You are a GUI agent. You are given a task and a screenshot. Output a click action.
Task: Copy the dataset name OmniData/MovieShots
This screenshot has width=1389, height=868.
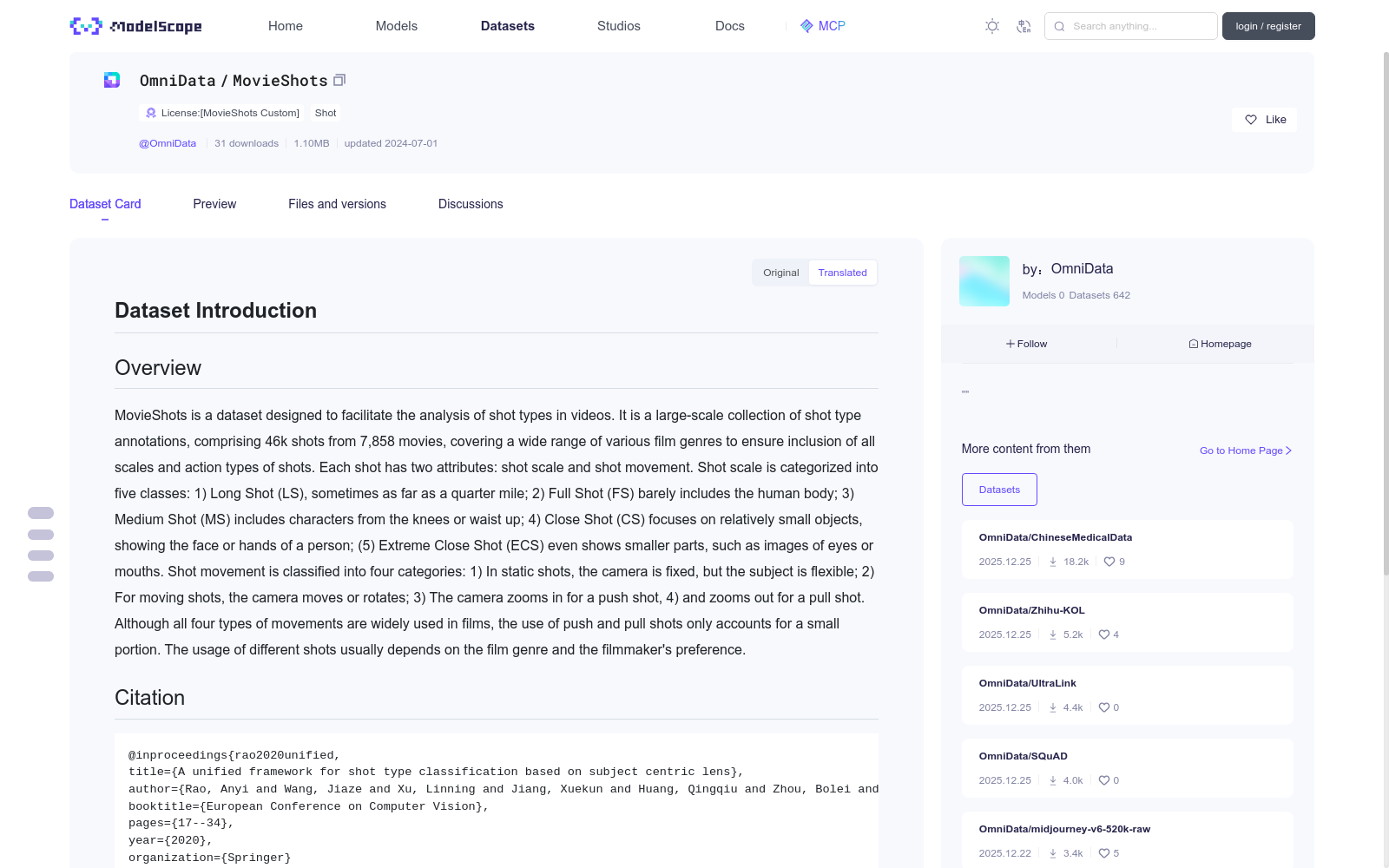(339, 80)
